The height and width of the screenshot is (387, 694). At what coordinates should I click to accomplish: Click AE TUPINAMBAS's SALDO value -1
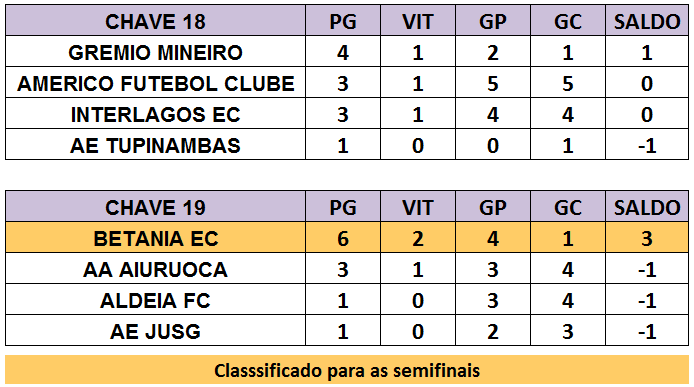(647, 144)
